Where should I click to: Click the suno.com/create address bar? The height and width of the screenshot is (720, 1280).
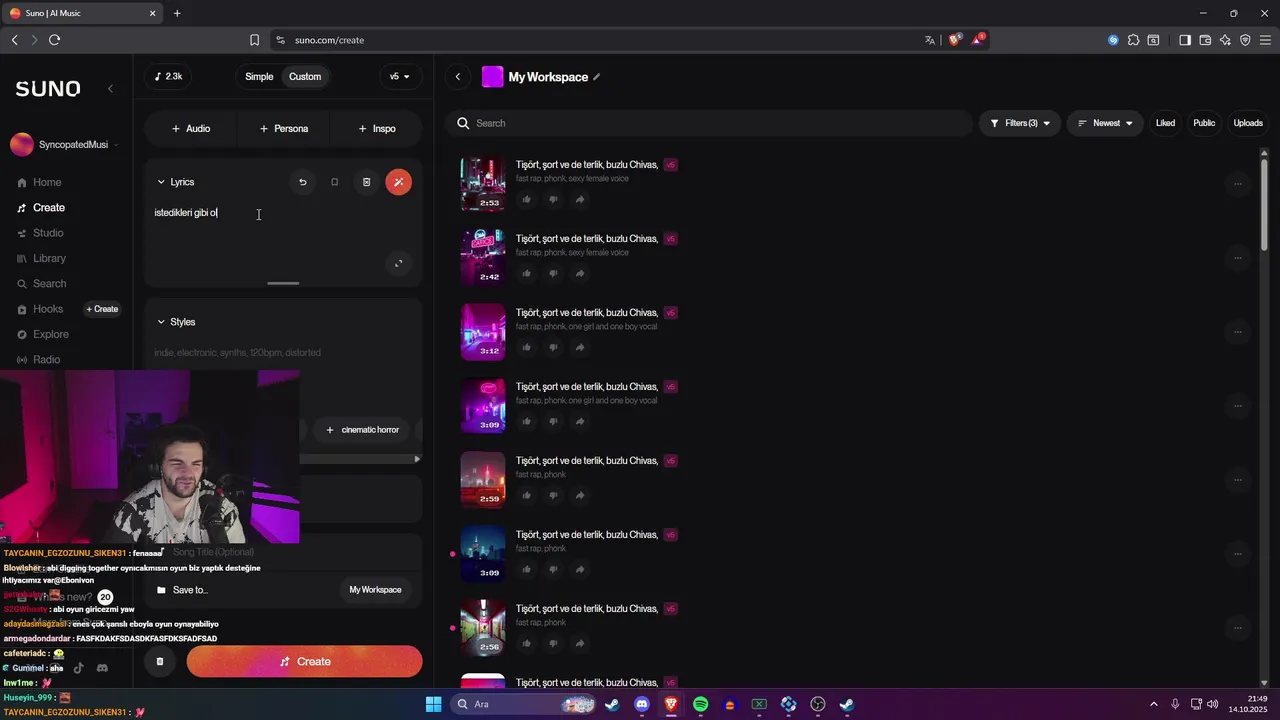(600, 40)
